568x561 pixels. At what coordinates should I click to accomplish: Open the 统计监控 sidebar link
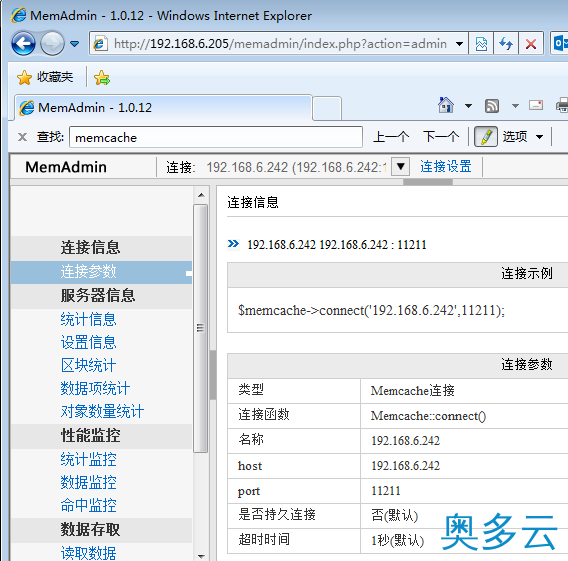(88, 459)
